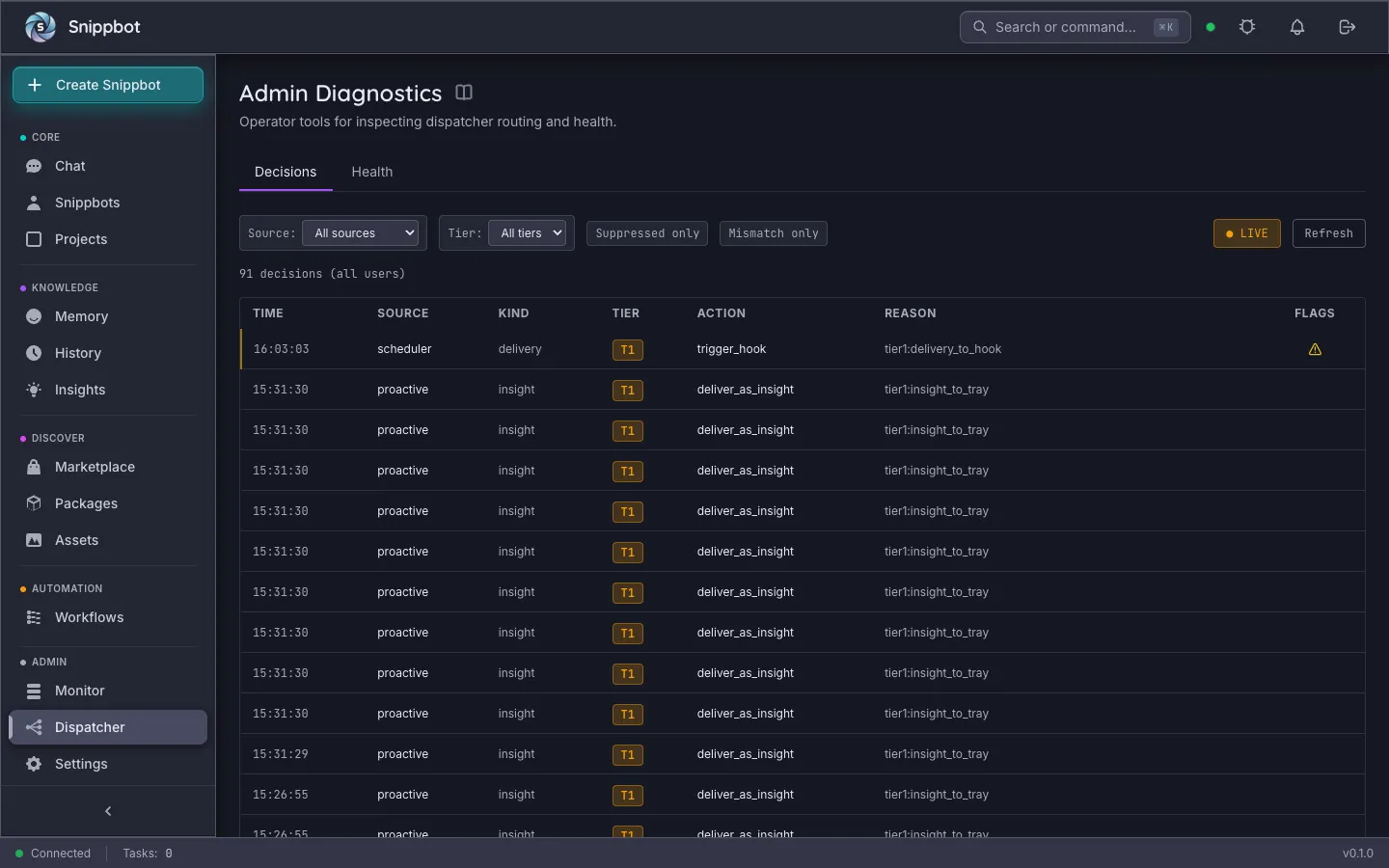
Task: Click the SOURCE column header
Action: pos(403,313)
